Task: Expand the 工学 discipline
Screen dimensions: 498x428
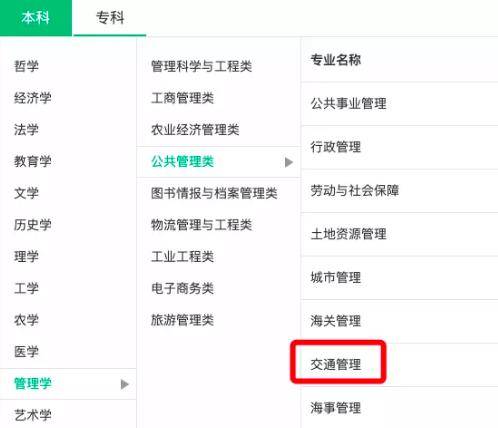Action: pyautogui.click(x=26, y=288)
